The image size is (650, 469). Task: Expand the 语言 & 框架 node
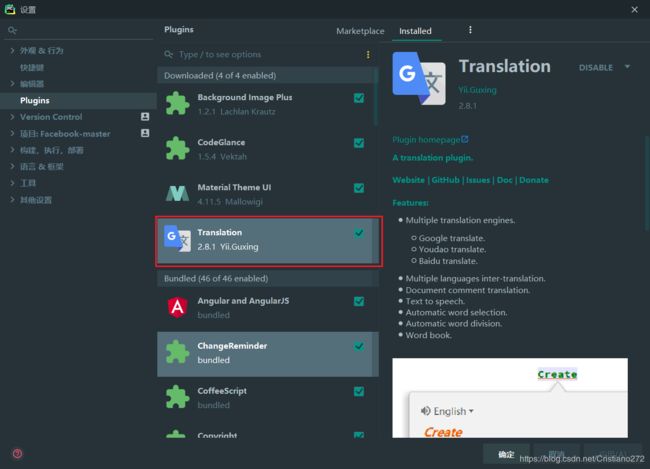pos(12,166)
